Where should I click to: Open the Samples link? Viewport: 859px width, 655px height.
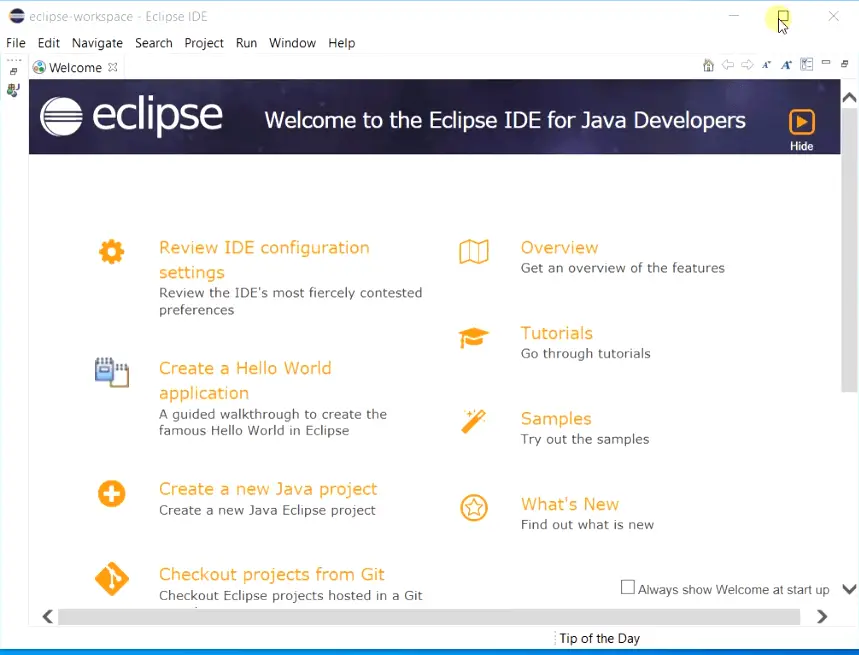556,418
